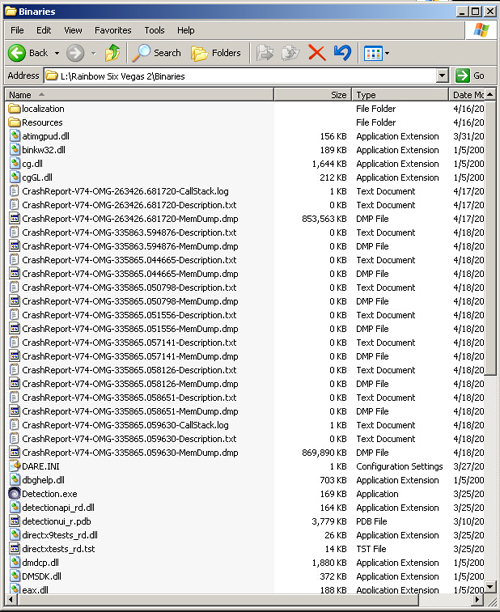Click the vertical scrollbar thumb
This screenshot has width=500, height=612.
tap(491, 238)
